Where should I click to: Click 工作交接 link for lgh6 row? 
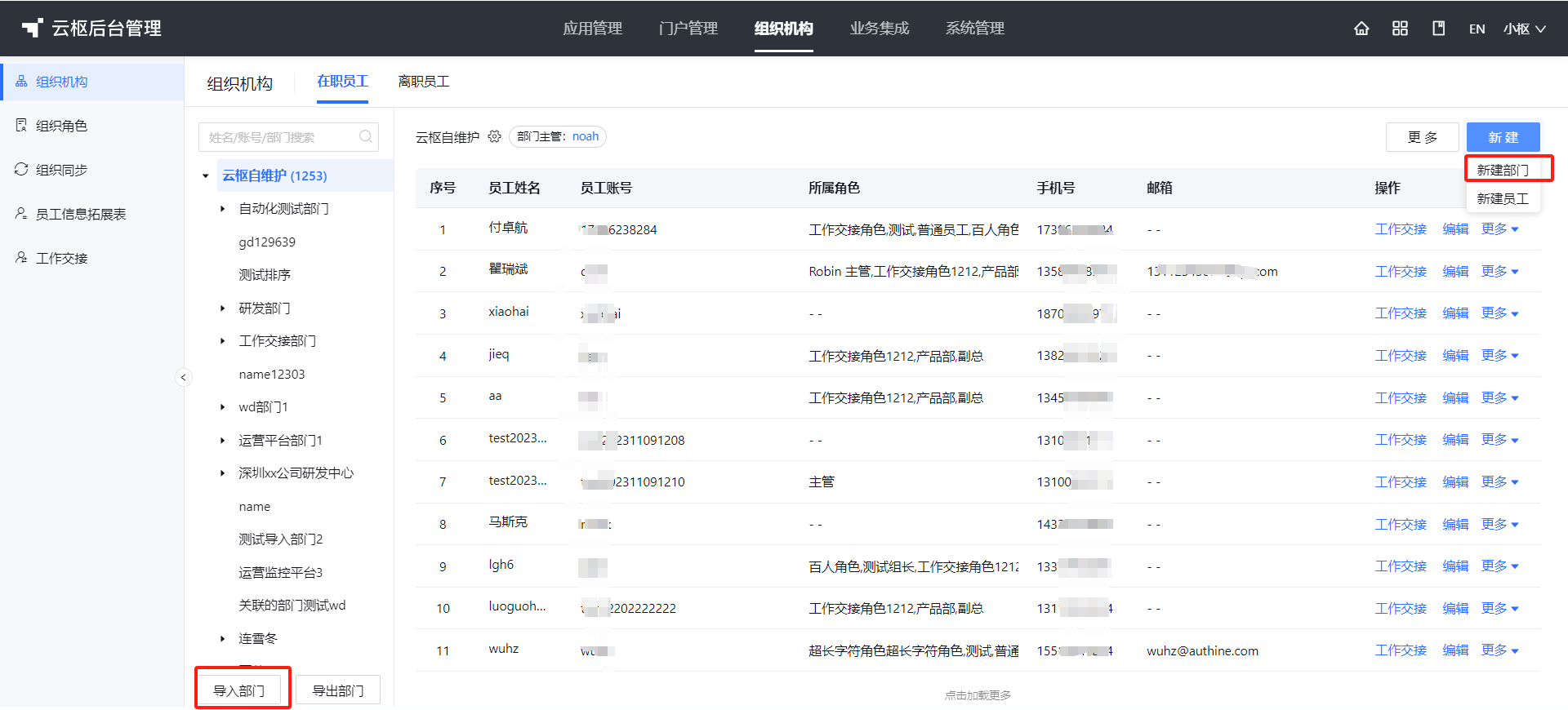coord(1401,566)
